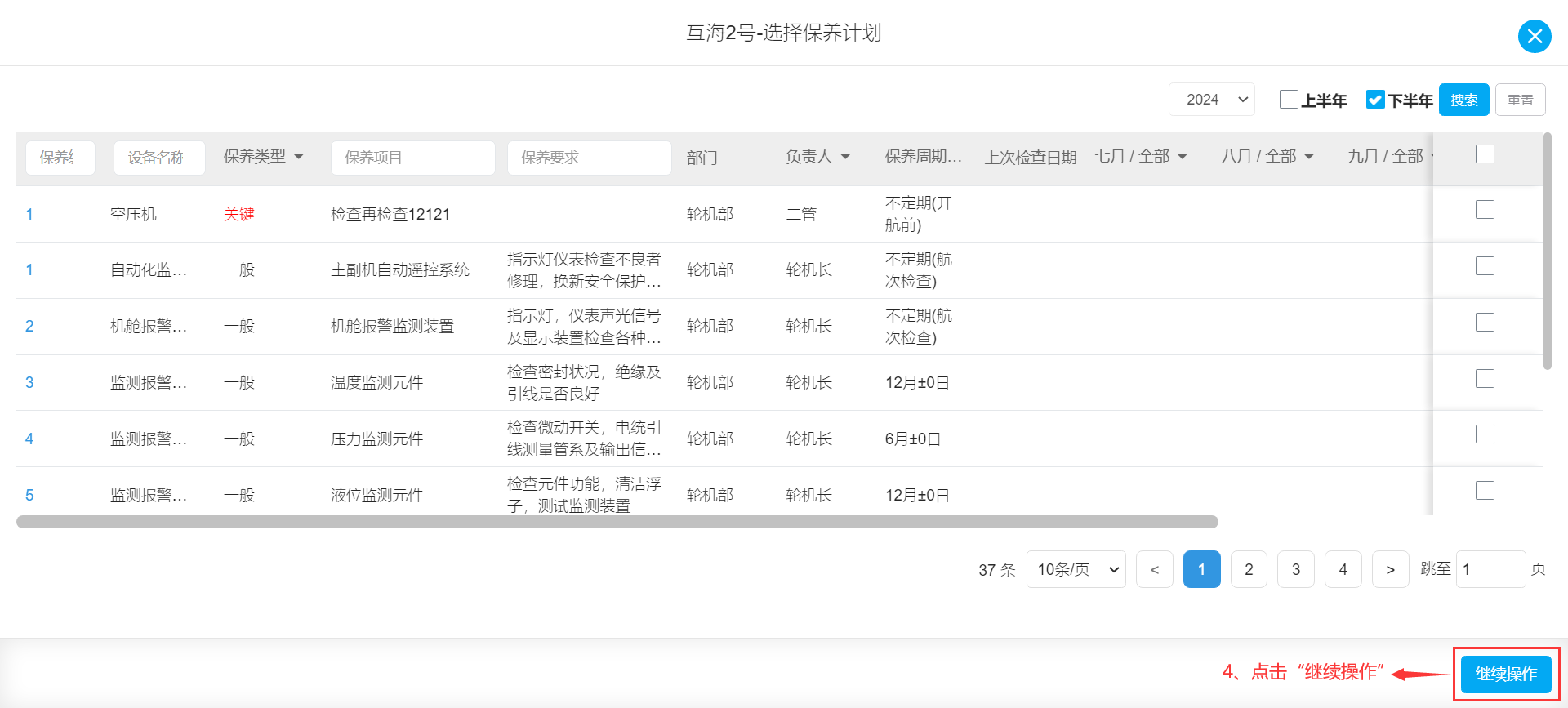Open plan number 1 link for 空压机
The height and width of the screenshot is (708, 1568).
[29, 214]
